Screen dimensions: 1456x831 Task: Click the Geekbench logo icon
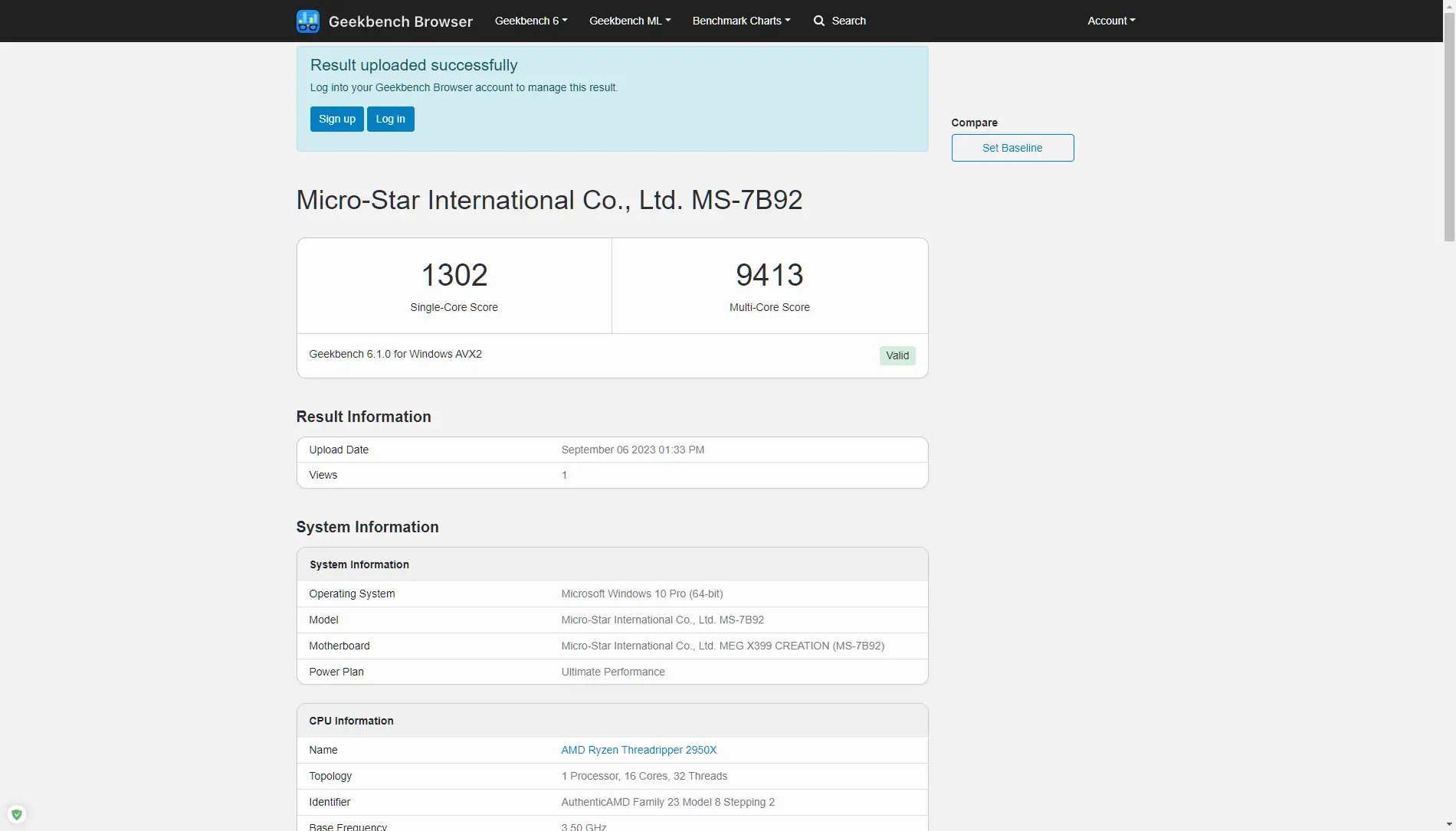(x=307, y=21)
